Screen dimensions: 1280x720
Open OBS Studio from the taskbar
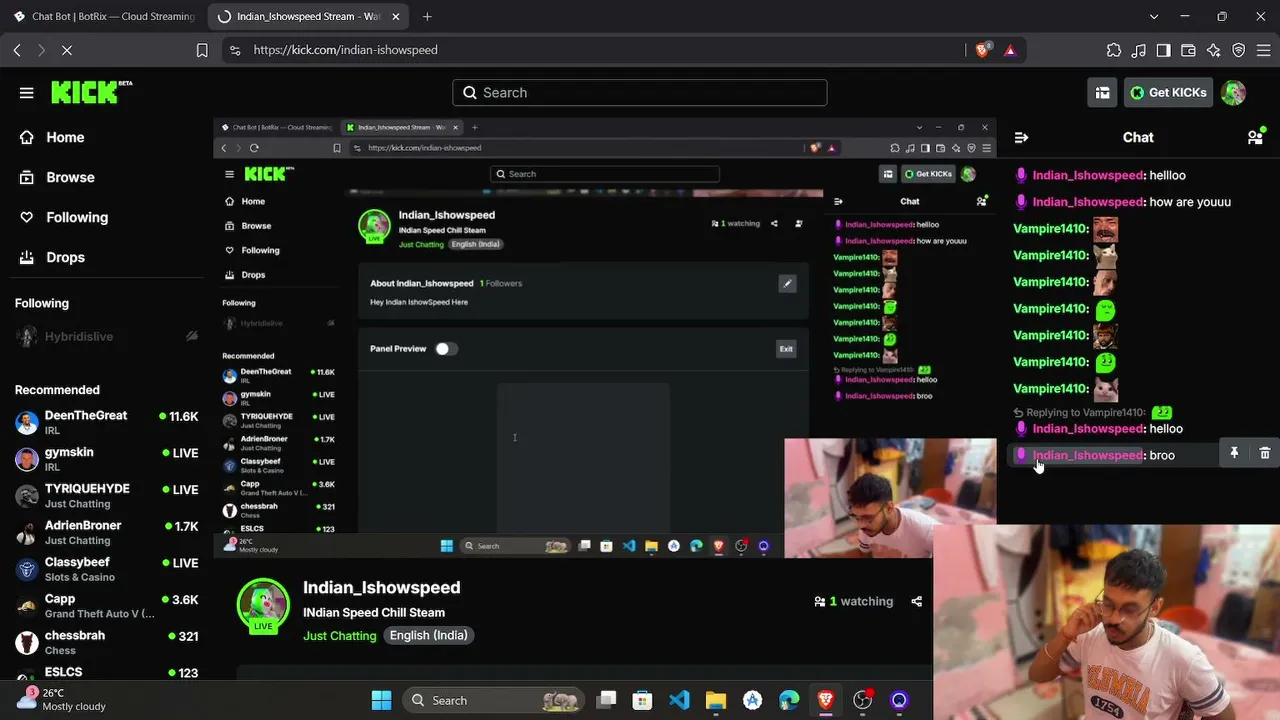click(x=862, y=700)
